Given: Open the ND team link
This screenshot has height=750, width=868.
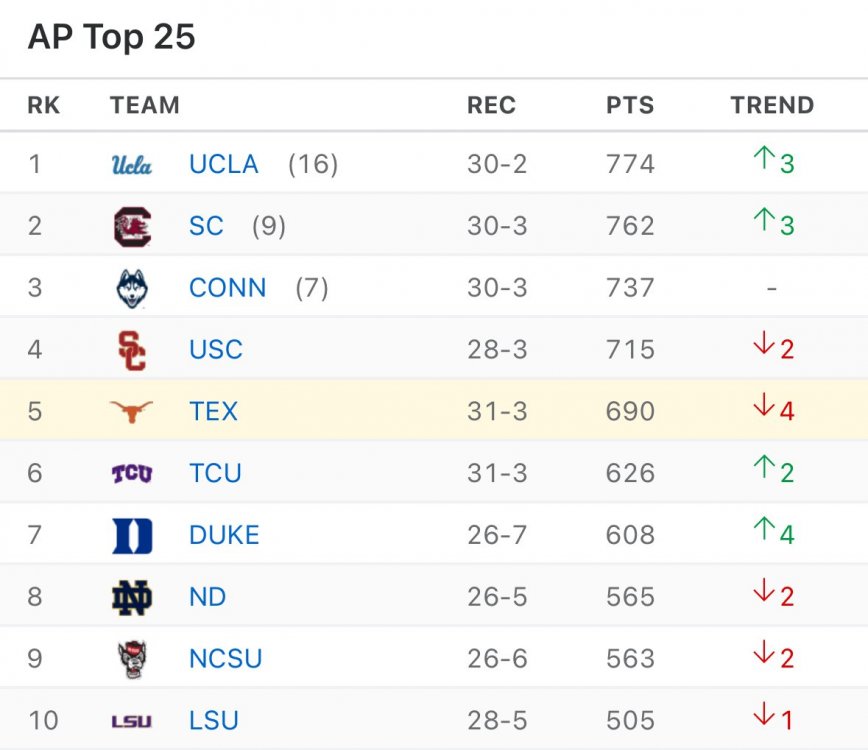Looking at the screenshot, I should (x=208, y=597).
